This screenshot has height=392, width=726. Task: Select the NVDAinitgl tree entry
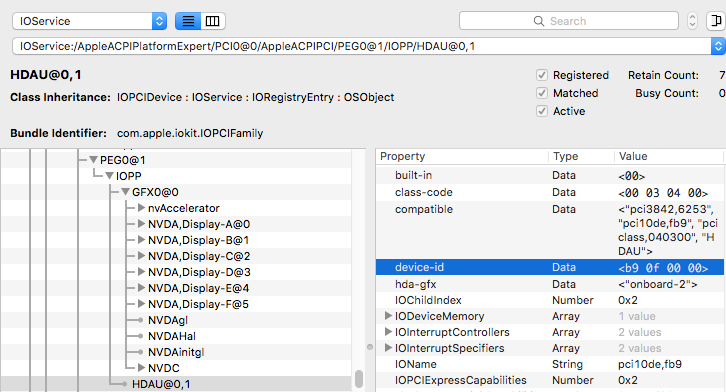(176, 352)
